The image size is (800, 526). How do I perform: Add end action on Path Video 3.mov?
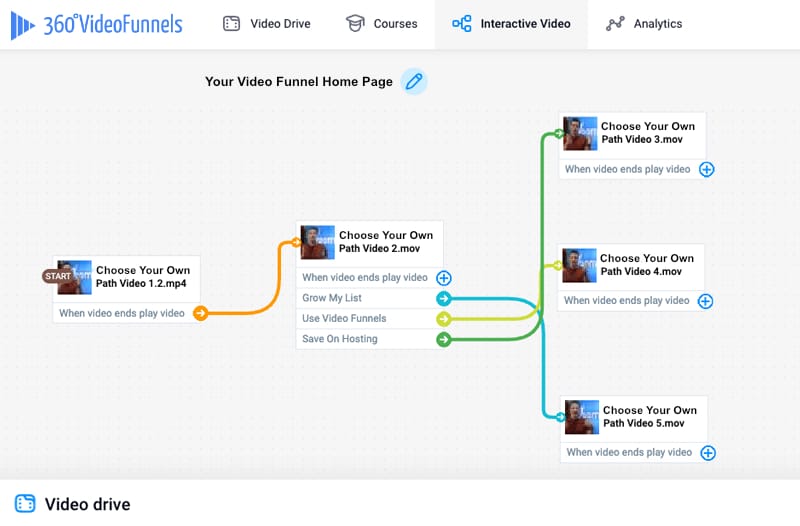[x=707, y=169]
